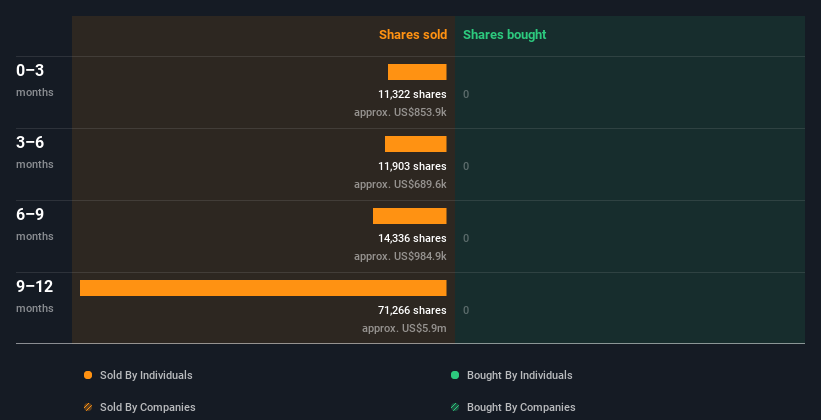821x420 pixels.
Task: Select the 6–9 months orange bar
Action: point(409,216)
